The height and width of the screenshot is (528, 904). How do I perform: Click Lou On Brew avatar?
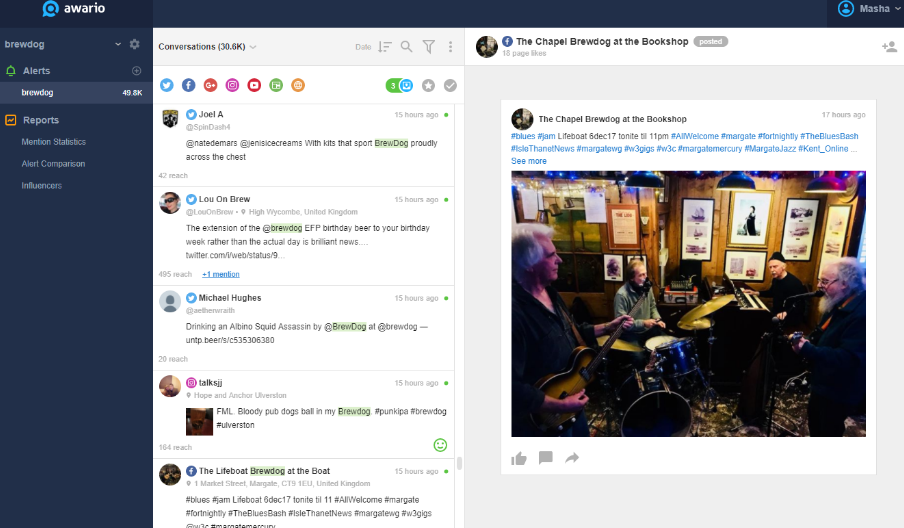[x=170, y=203]
